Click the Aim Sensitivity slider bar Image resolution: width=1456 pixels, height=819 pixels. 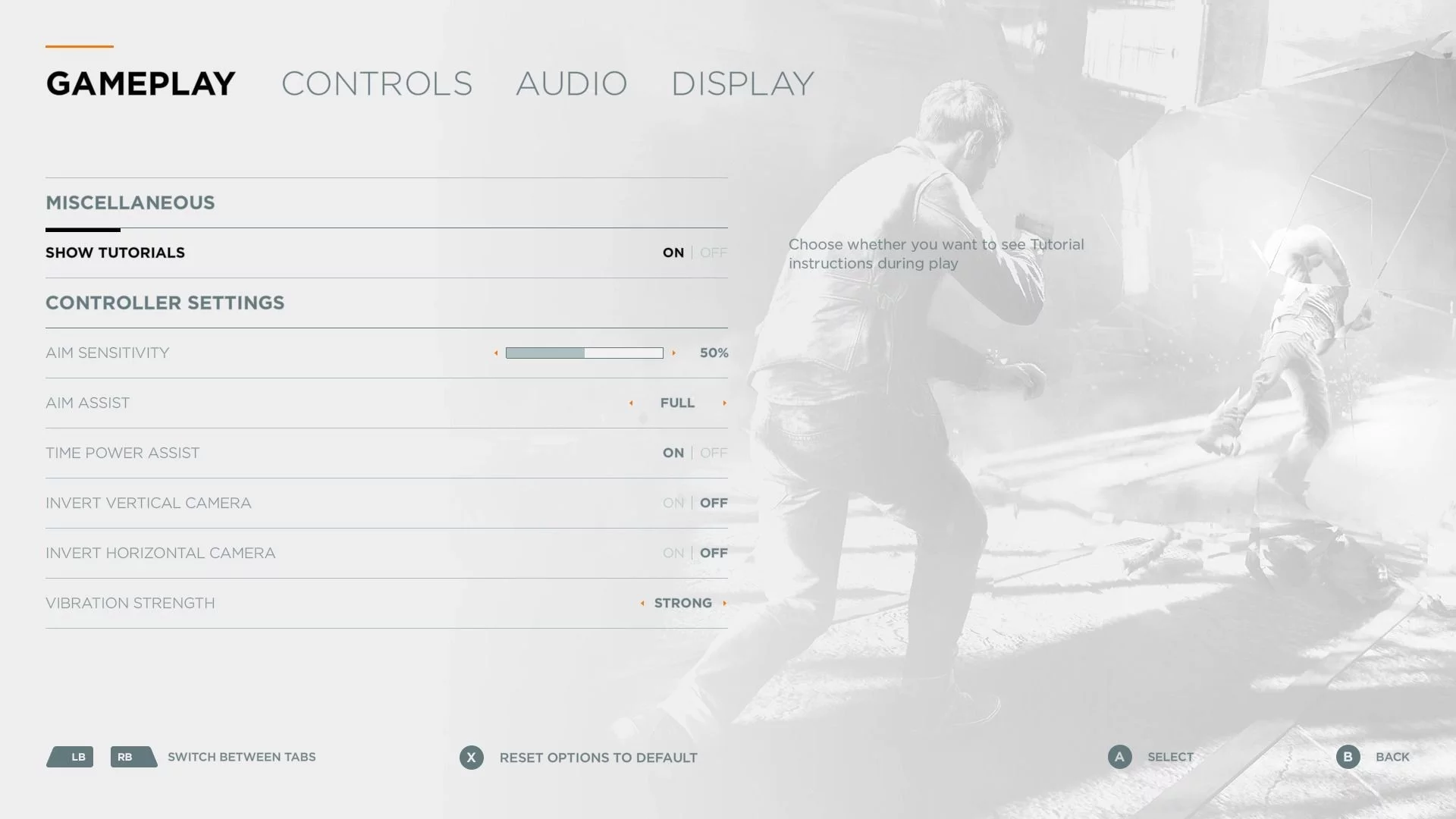click(585, 353)
